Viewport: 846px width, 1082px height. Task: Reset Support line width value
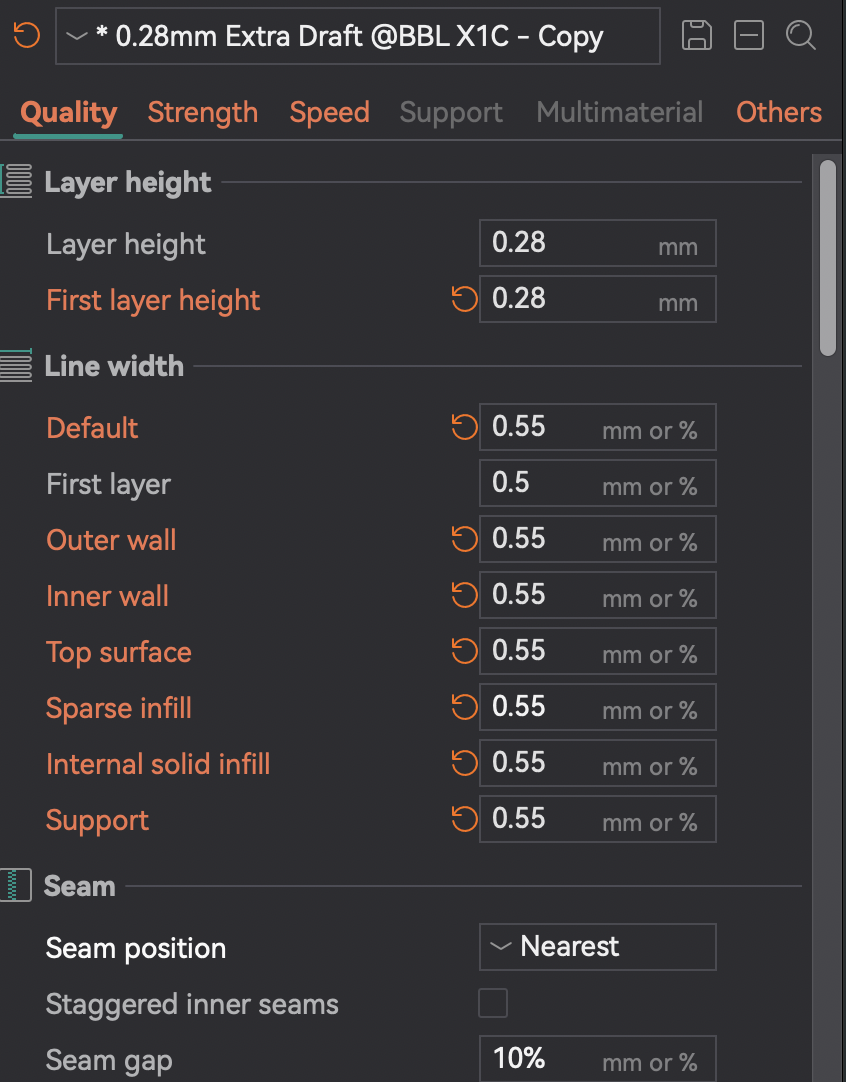pyautogui.click(x=464, y=820)
